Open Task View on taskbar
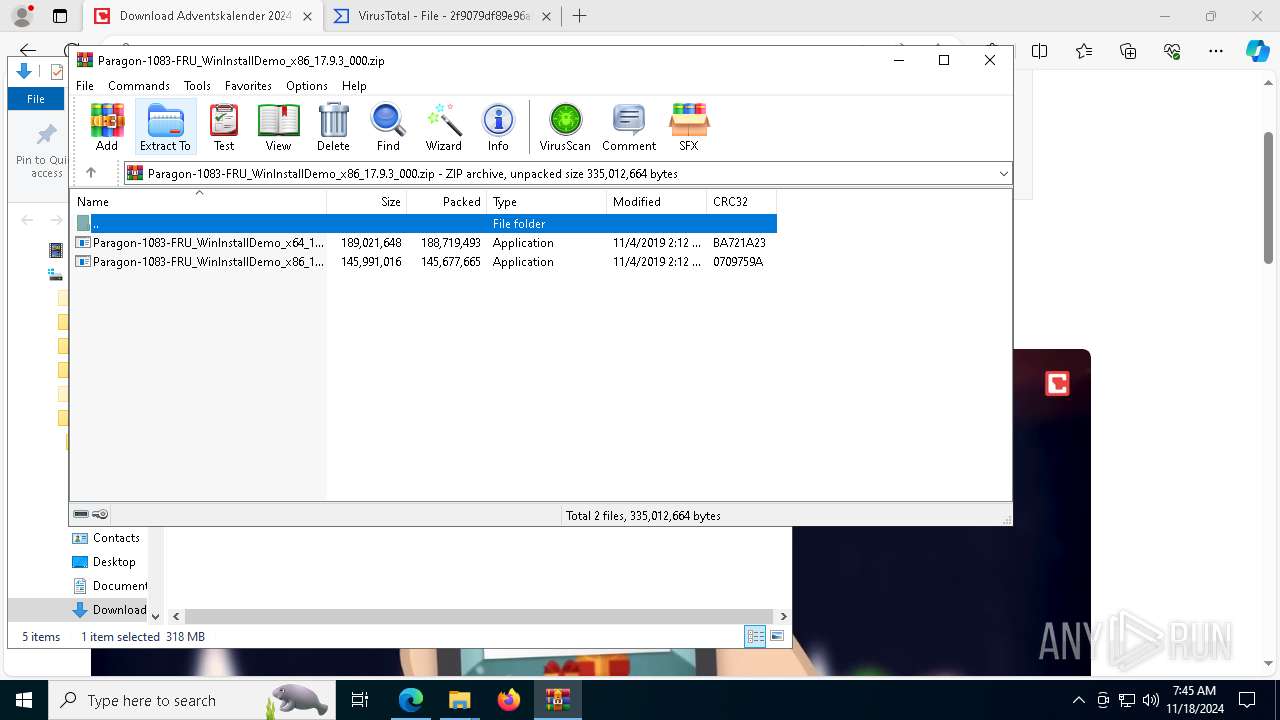 [x=360, y=700]
